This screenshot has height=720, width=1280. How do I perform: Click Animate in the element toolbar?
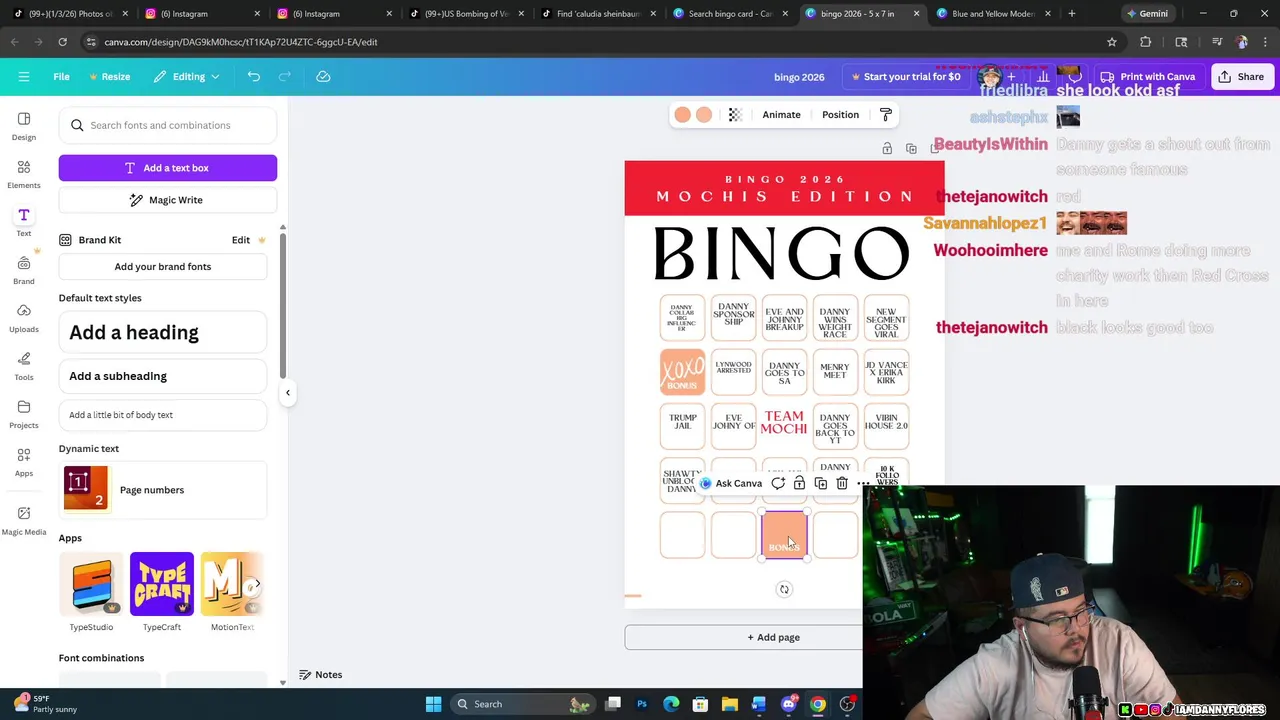click(x=781, y=115)
